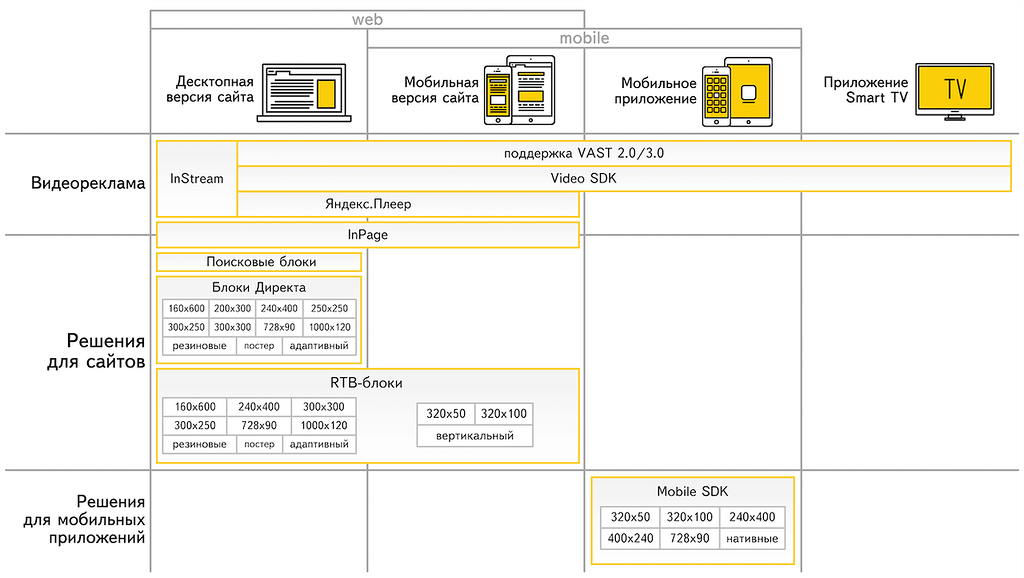
Task: Select the "mobile" header label
Action: (584, 39)
